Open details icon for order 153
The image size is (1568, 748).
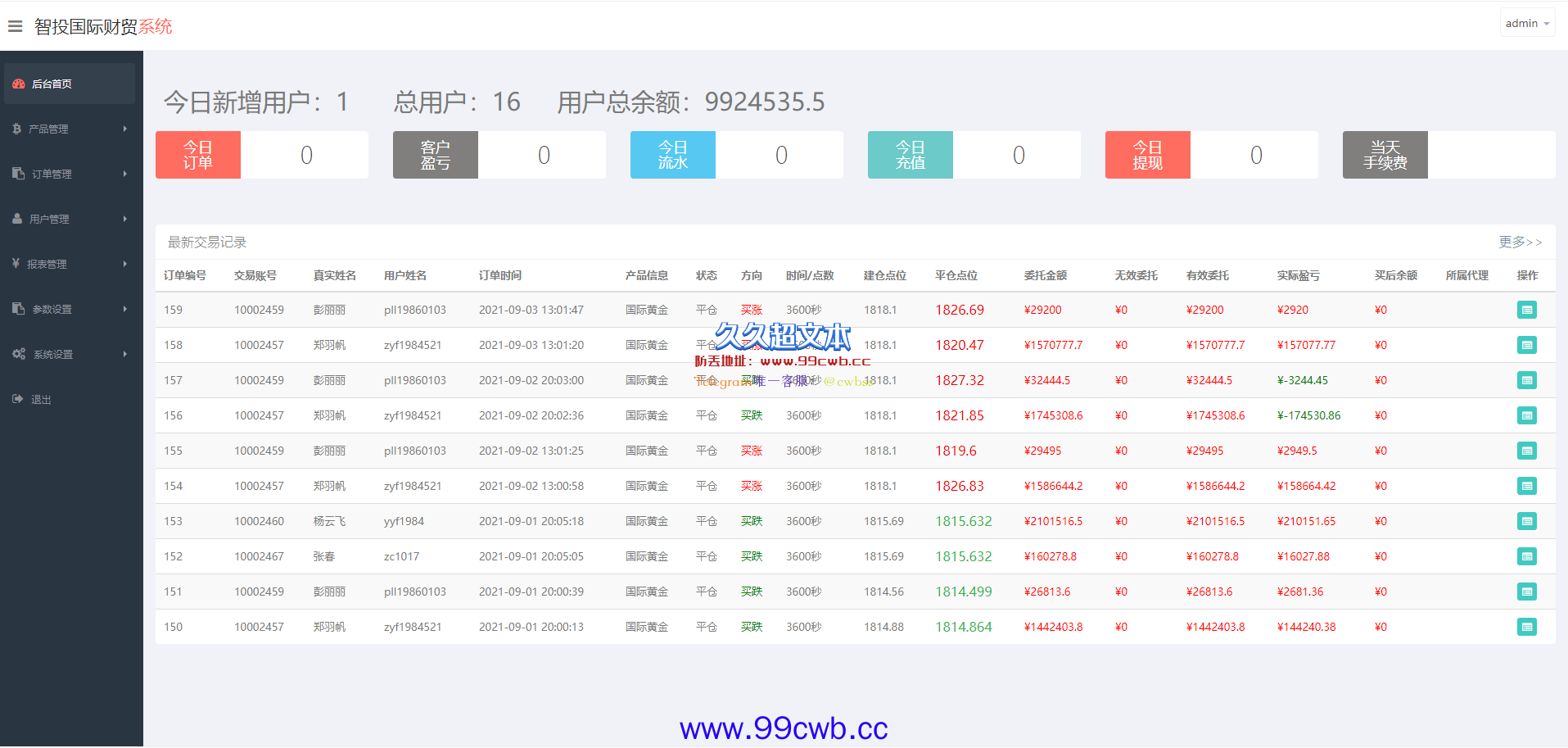coord(1527,521)
